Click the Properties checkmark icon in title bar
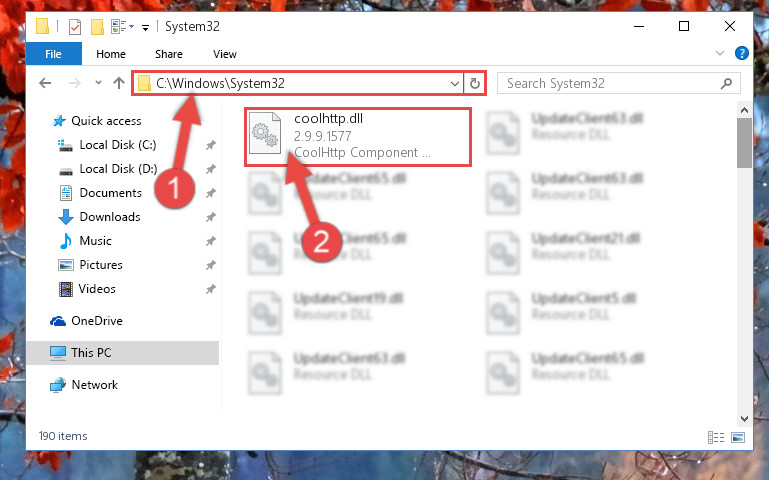769x480 pixels. pos(75,26)
